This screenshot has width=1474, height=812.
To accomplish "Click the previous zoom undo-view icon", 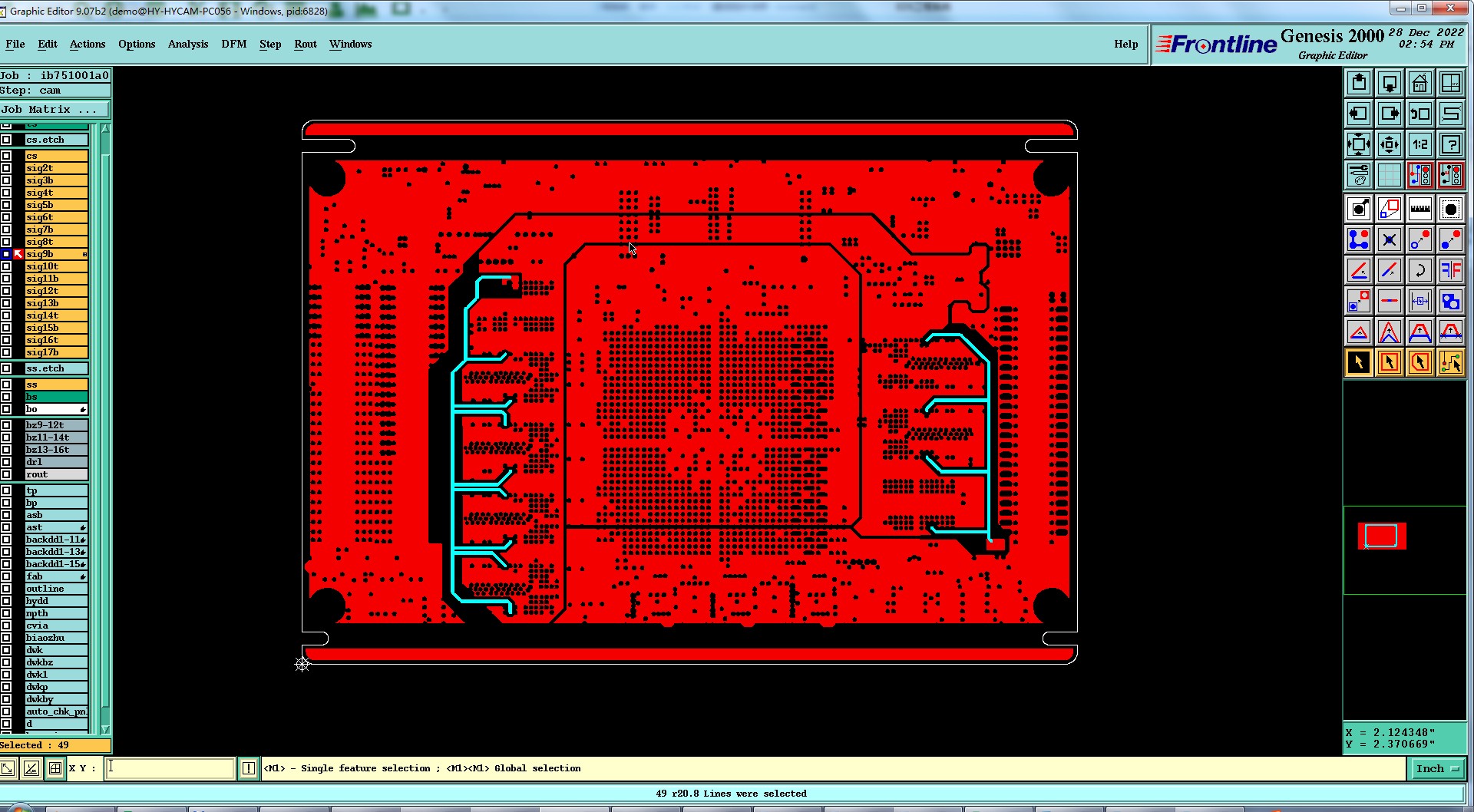I will [x=1420, y=114].
